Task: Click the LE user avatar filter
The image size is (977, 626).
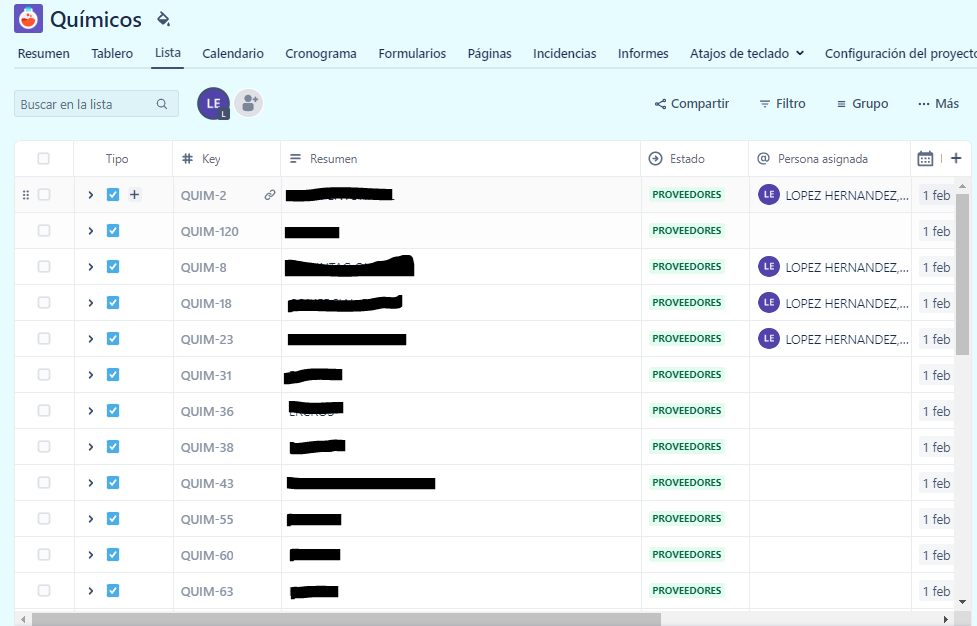Action: point(213,103)
